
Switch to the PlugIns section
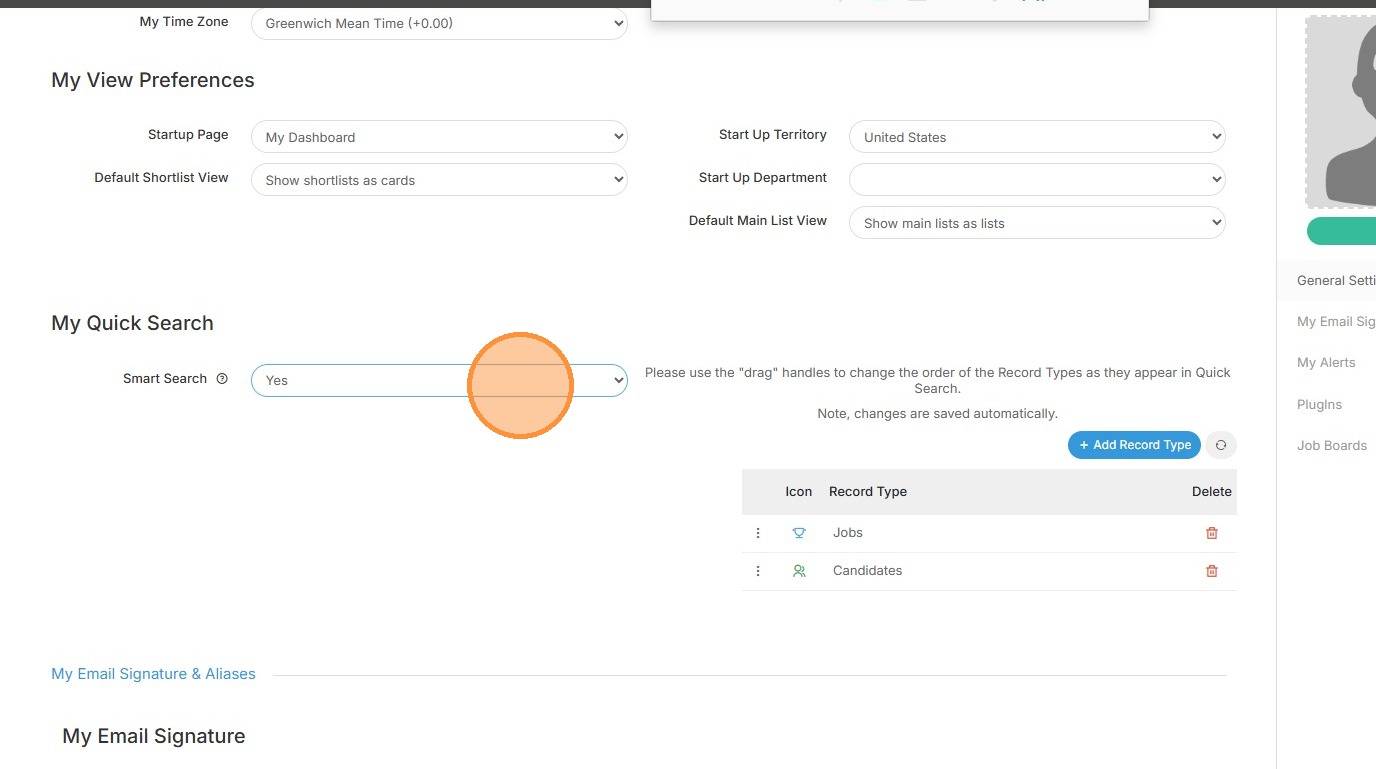tap(1319, 404)
